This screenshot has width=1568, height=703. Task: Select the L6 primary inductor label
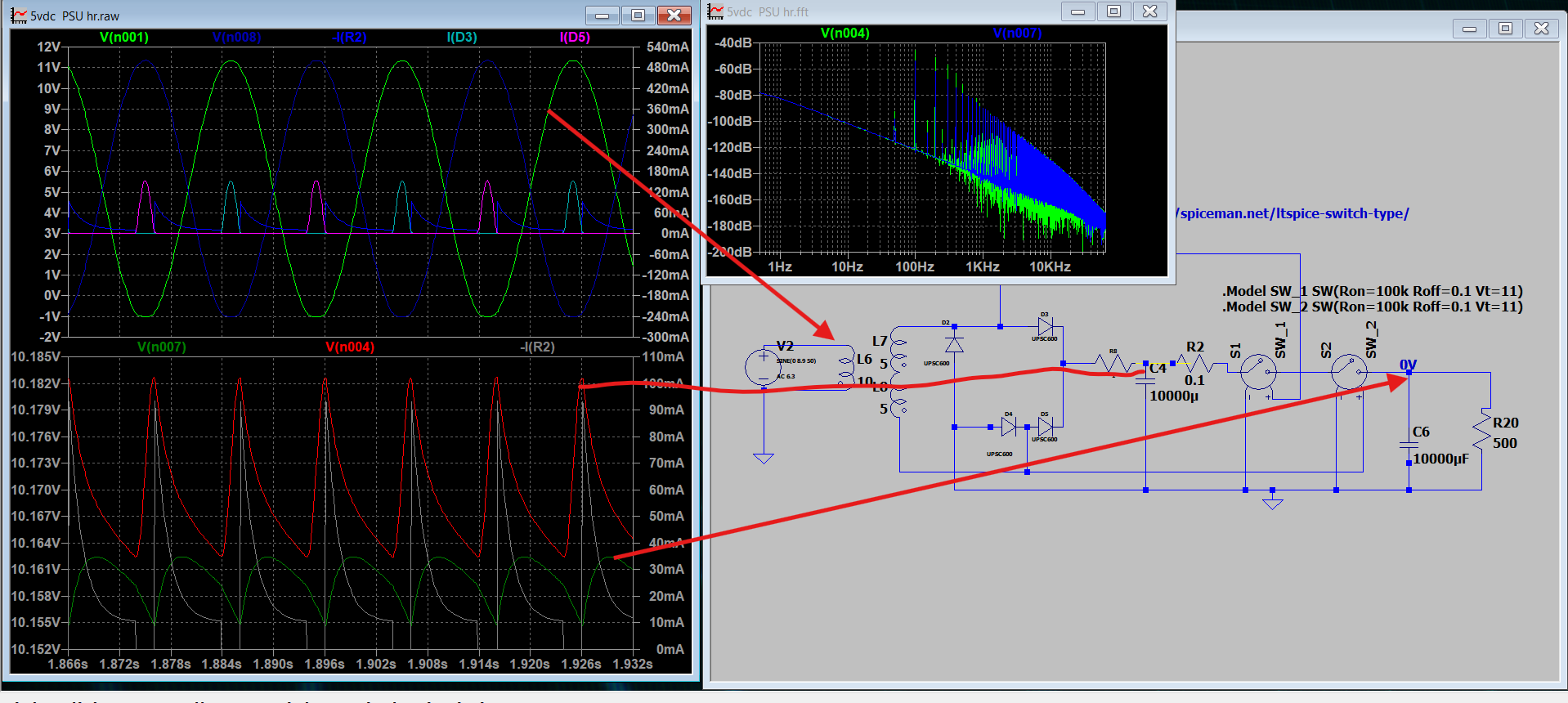pyautogui.click(x=864, y=359)
